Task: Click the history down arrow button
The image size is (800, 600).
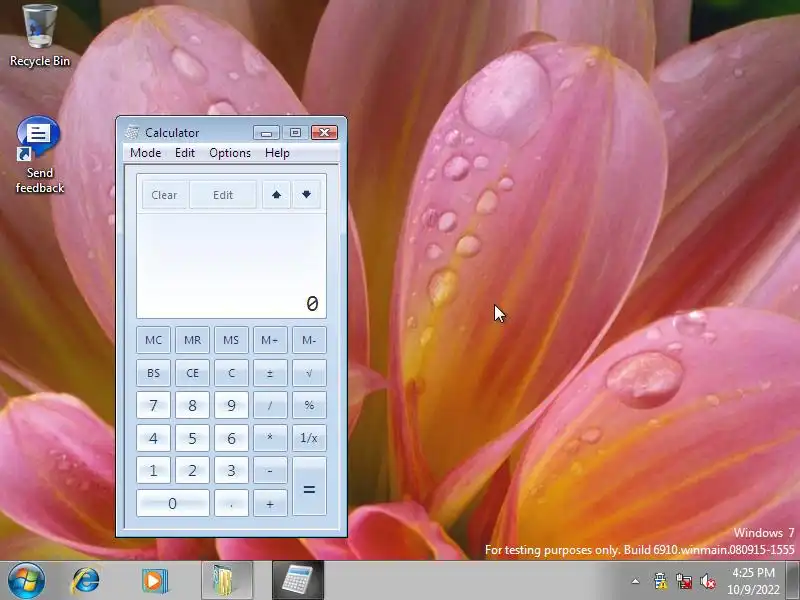Action: tap(306, 195)
